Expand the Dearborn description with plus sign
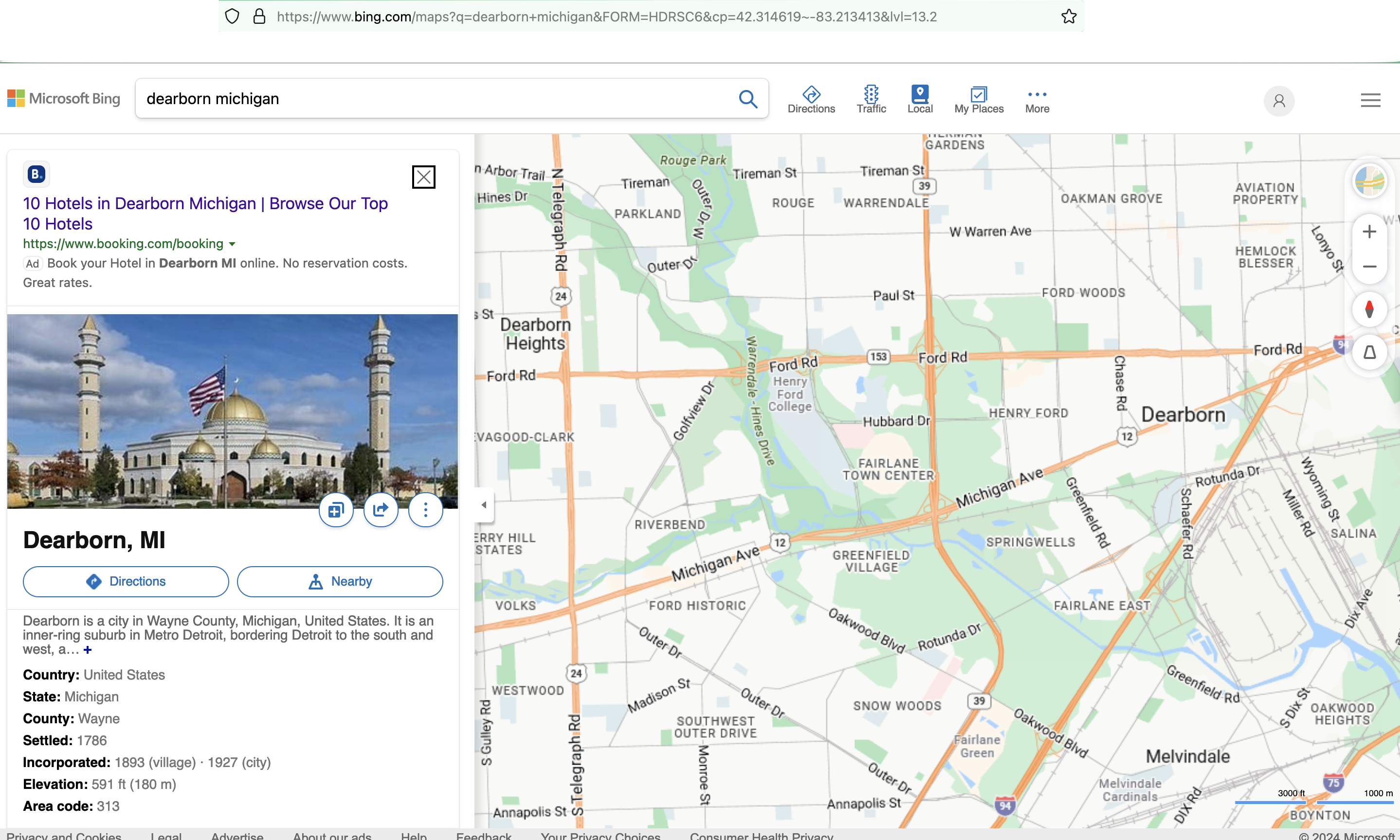 (x=87, y=650)
